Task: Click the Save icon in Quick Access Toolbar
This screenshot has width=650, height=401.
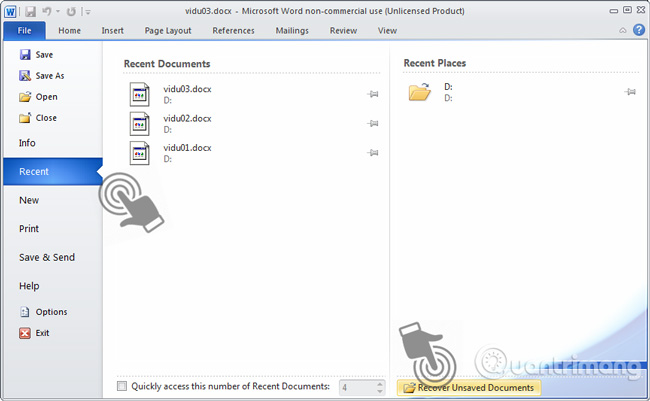Action: (x=30, y=11)
